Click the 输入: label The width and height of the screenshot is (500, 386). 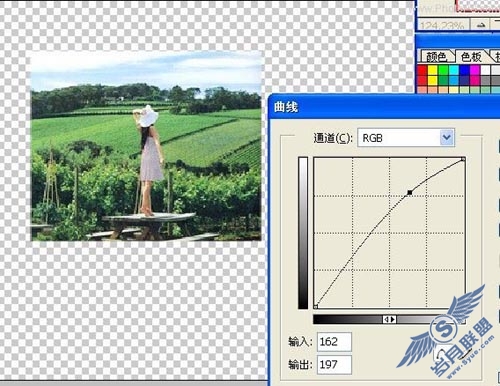(300, 342)
